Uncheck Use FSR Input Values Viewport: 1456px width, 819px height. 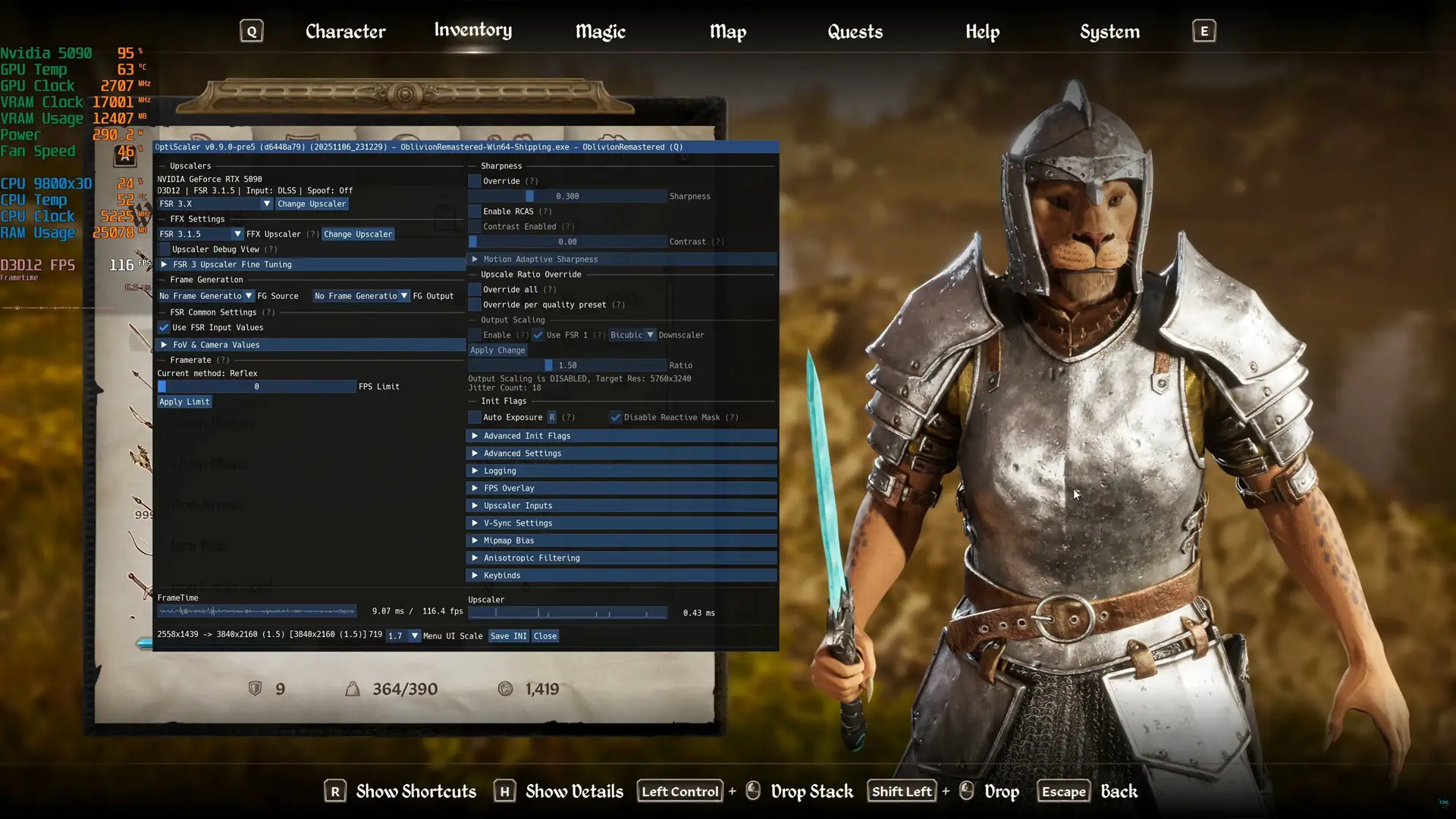pos(164,328)
